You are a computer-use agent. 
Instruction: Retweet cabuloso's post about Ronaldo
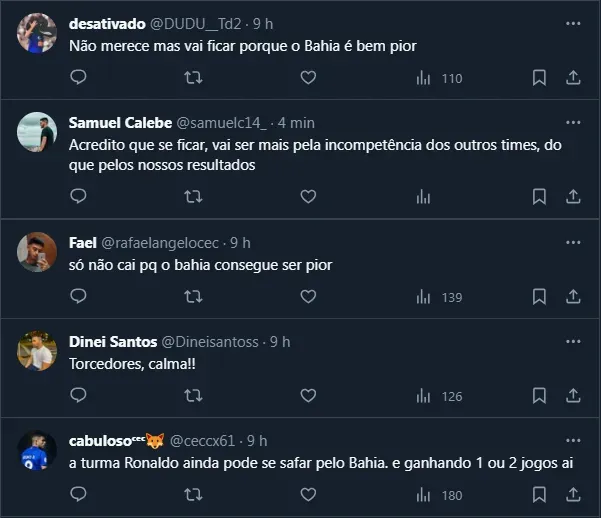pos(193,494)
